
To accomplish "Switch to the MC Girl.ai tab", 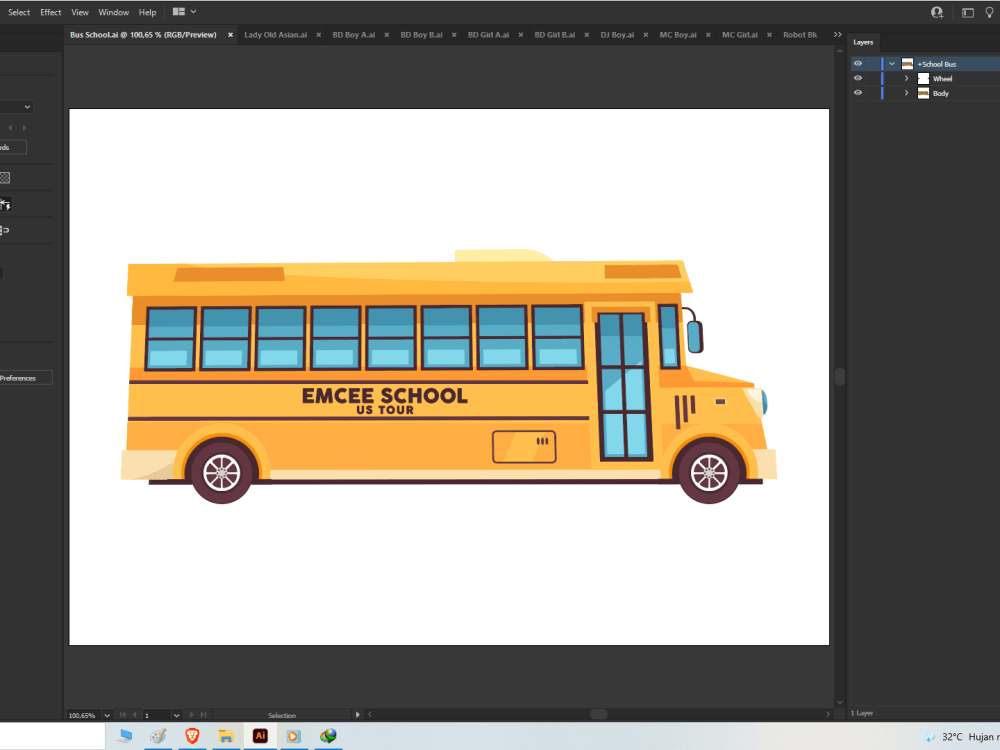I will pyautogui.click(x=740, y=34).
